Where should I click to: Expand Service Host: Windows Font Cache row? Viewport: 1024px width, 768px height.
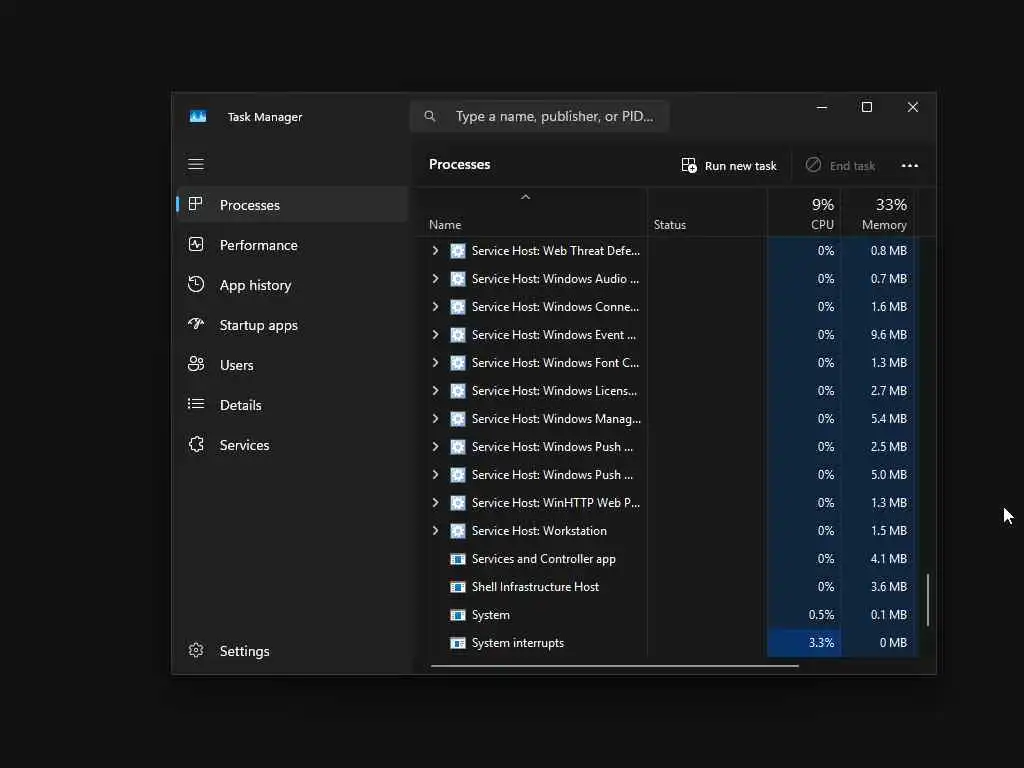436,363
